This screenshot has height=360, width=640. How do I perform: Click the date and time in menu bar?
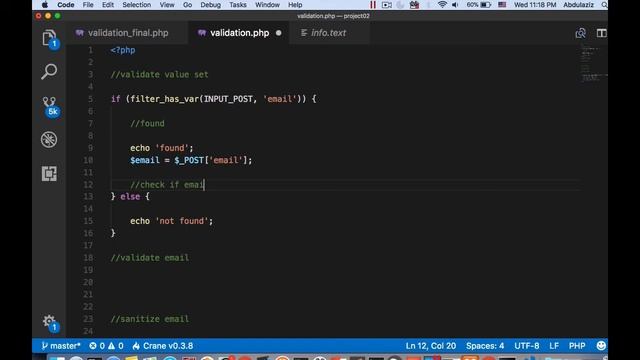(535, 5)
